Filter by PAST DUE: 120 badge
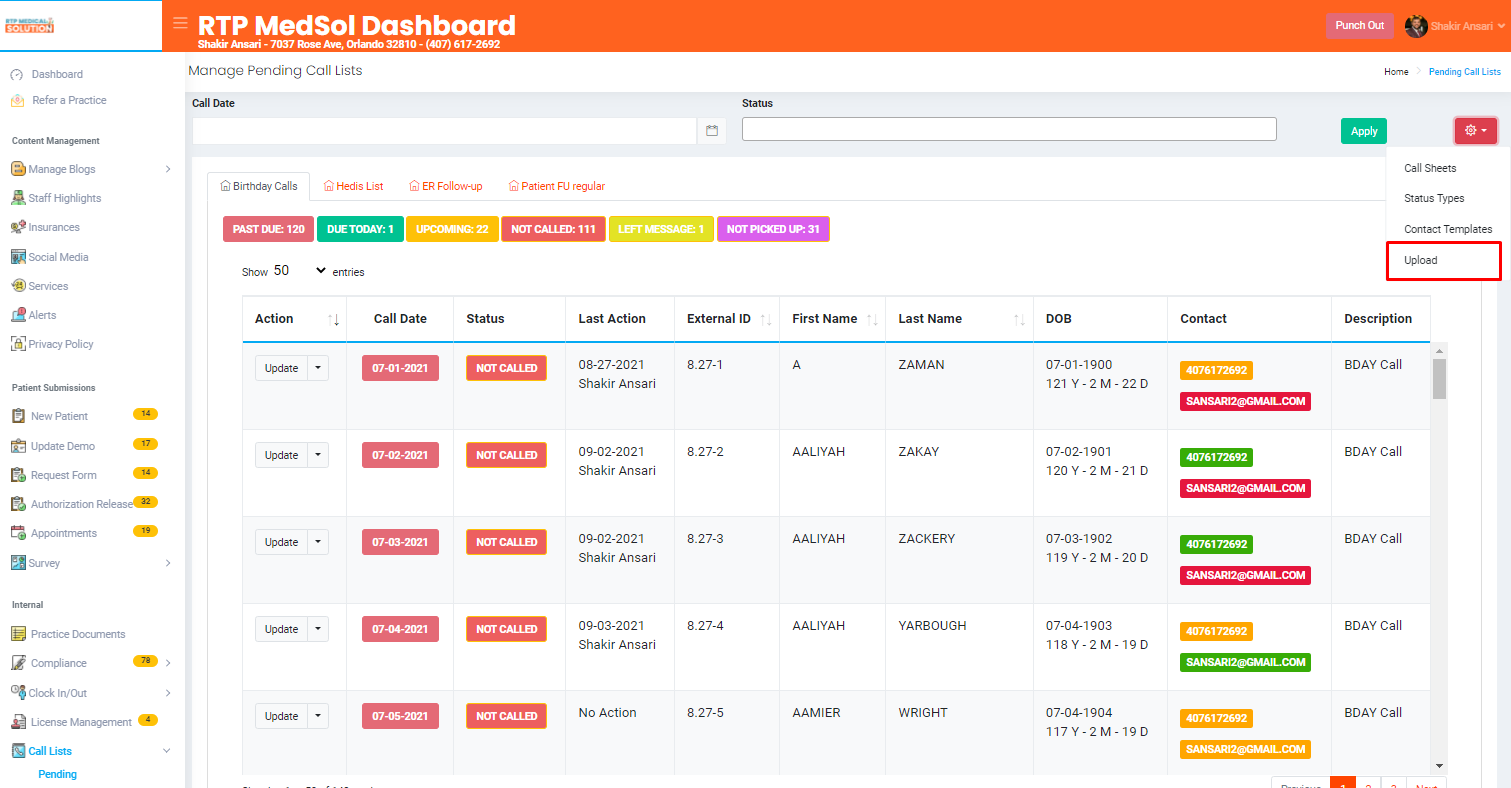1511x788 pixels. (x=268, y=229)
